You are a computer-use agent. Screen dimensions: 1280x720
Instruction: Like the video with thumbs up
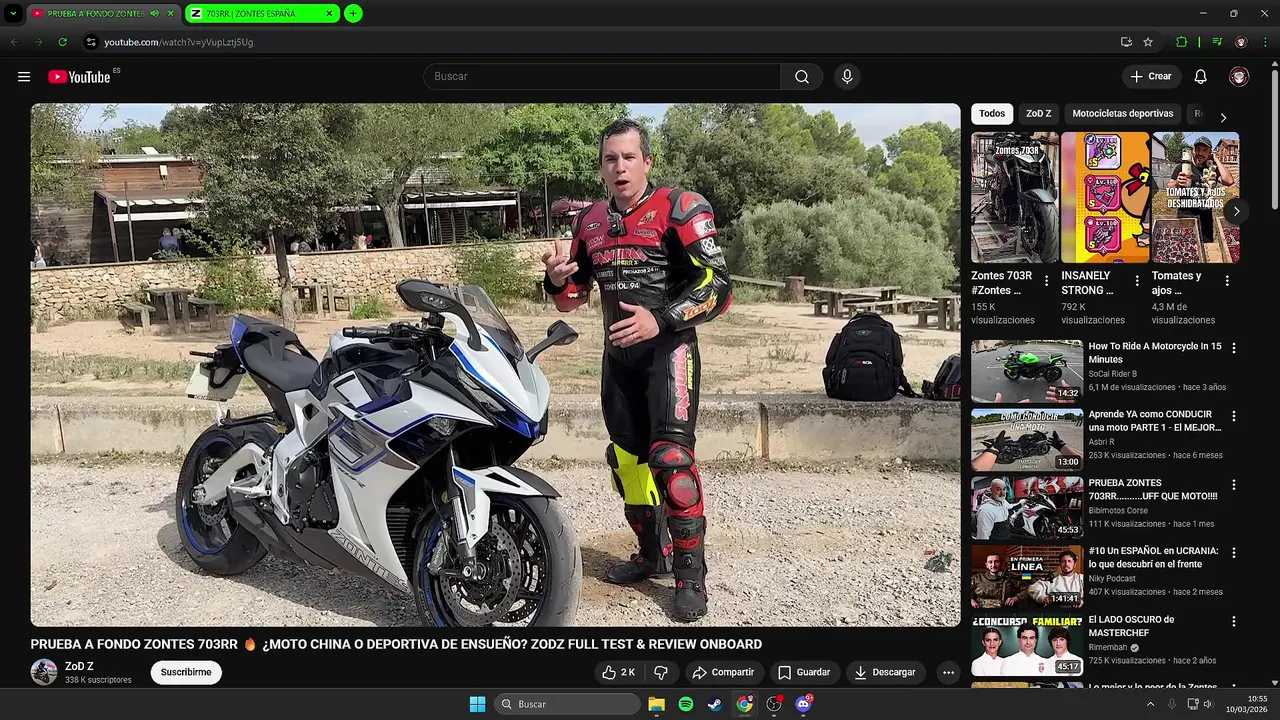point(619,672)
